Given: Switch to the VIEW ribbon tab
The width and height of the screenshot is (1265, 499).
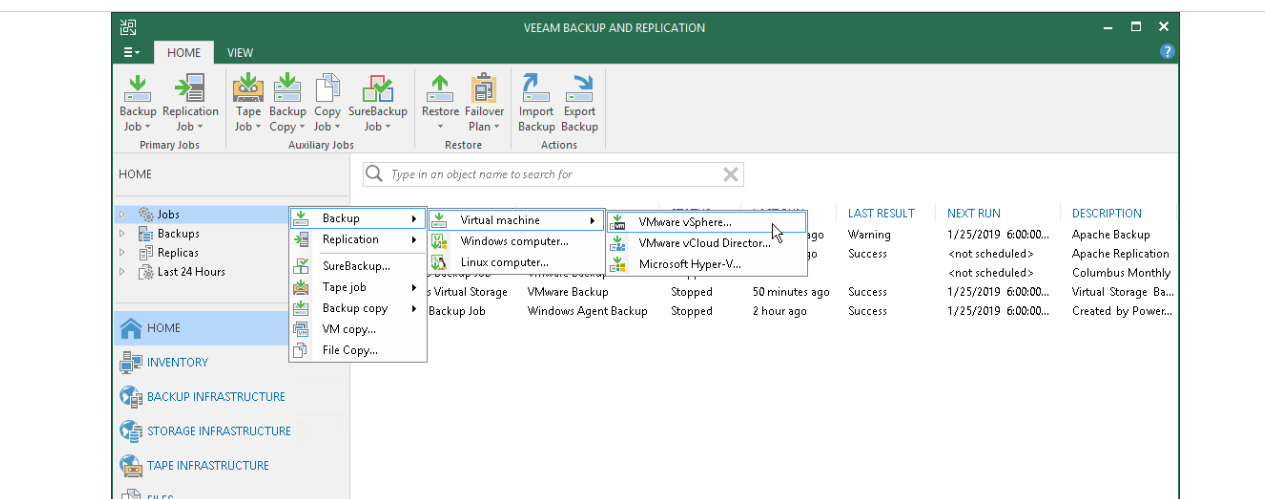Looking at the screenshot, I should [x=240, y=53].
